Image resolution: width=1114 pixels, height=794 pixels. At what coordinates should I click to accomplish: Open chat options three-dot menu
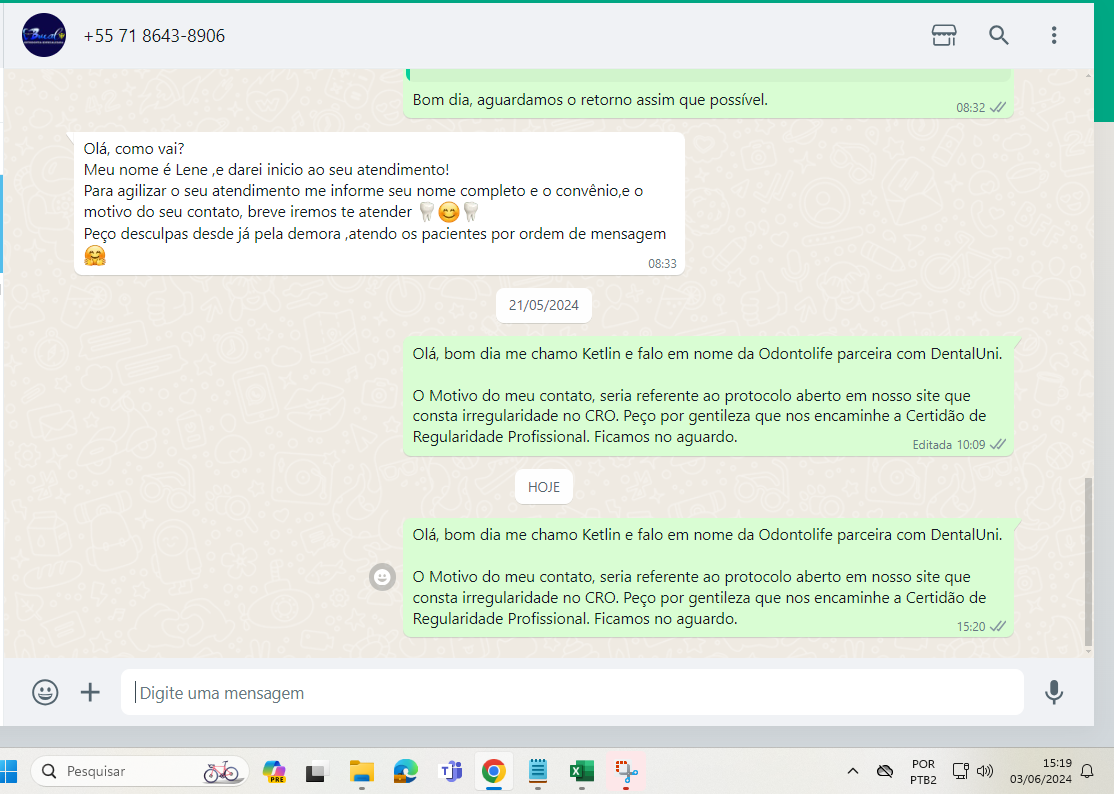(x=1054, y=35)
